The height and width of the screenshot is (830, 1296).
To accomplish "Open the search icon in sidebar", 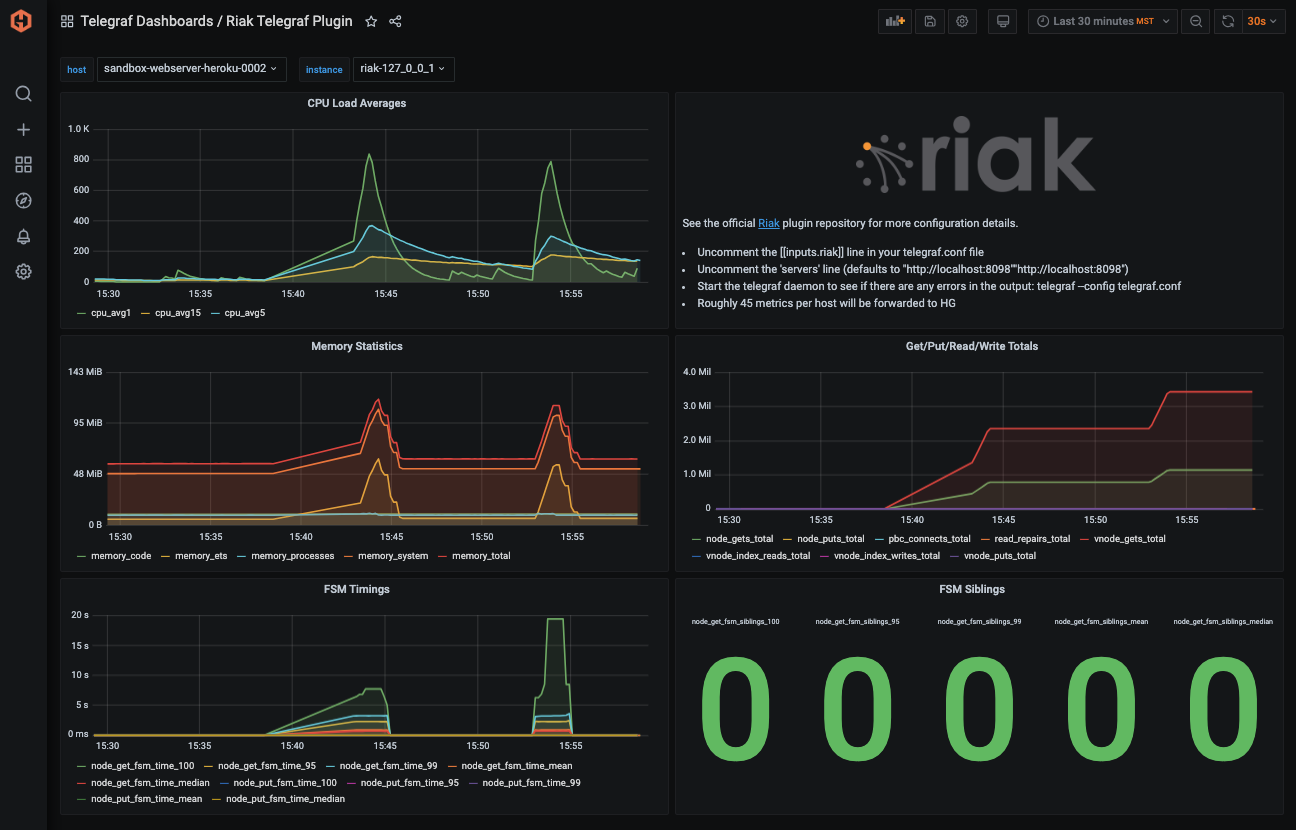I will (x=23, y=94).
